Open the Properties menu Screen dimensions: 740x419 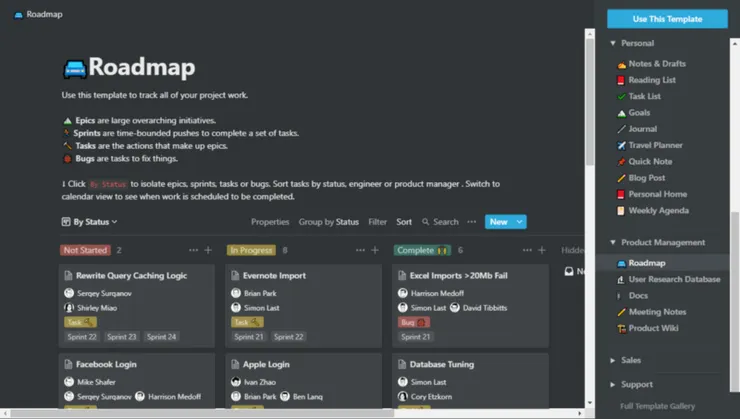[x=270, y=222]
